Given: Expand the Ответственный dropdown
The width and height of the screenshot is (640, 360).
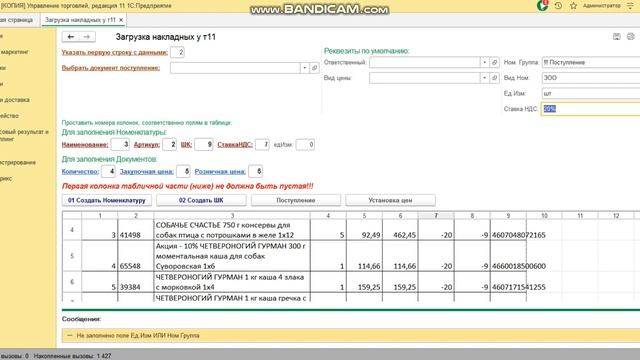Looking at the screenshot, I should (x=484, y=62).
